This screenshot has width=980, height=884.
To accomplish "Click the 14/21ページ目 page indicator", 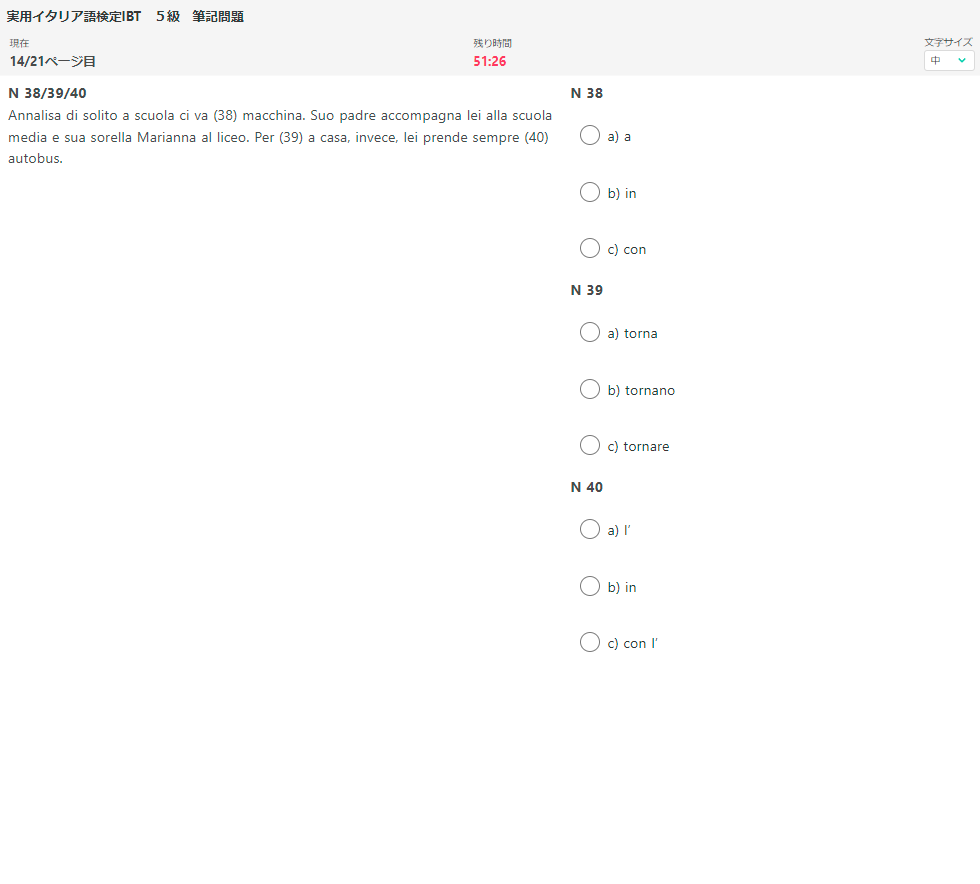I will (x=52, y=61).
